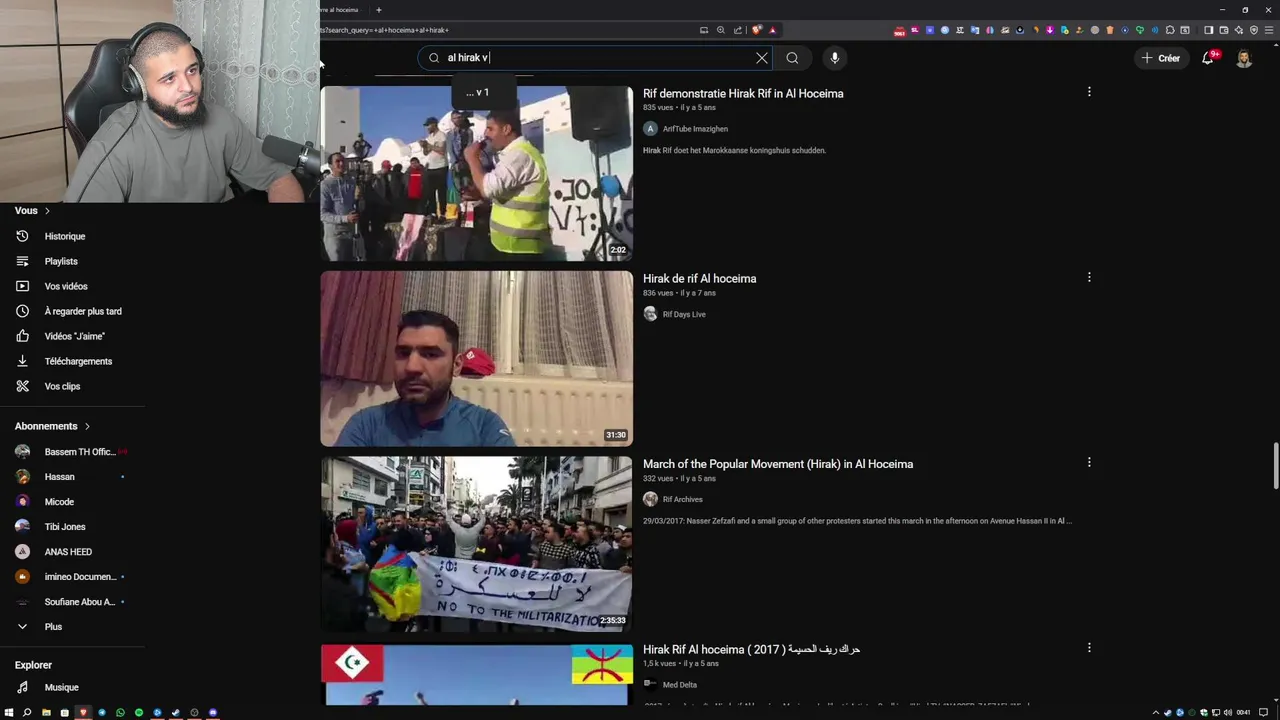Open Med Delta channel
Image resolution: width=1280 pixels, height=720 pixels.
click(x=680, y=685)
